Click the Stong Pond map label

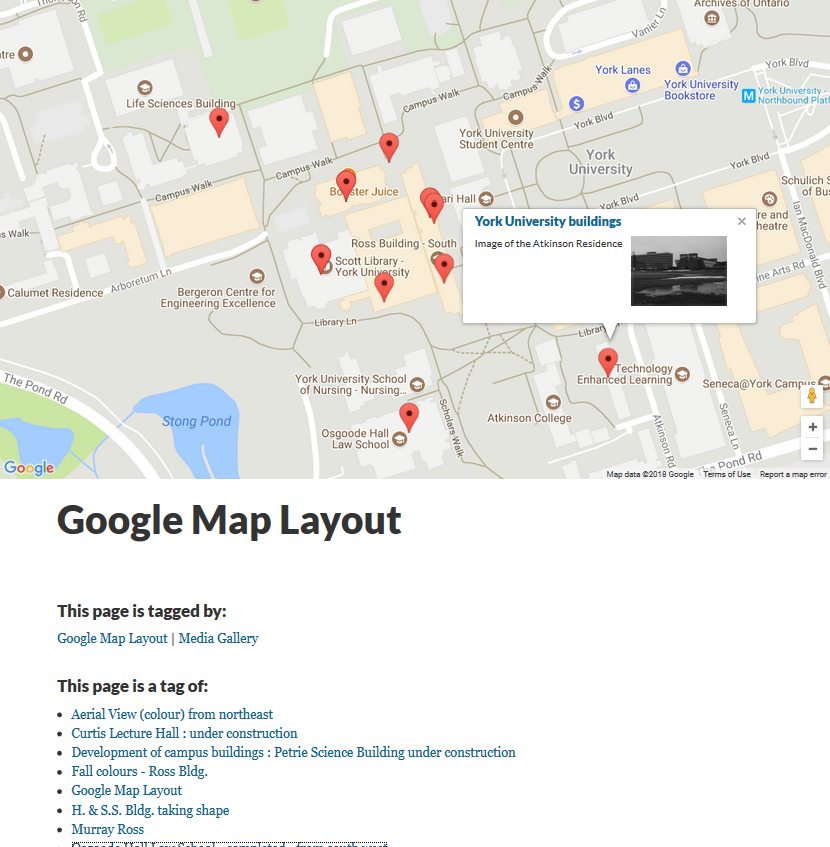pos(197,421)
